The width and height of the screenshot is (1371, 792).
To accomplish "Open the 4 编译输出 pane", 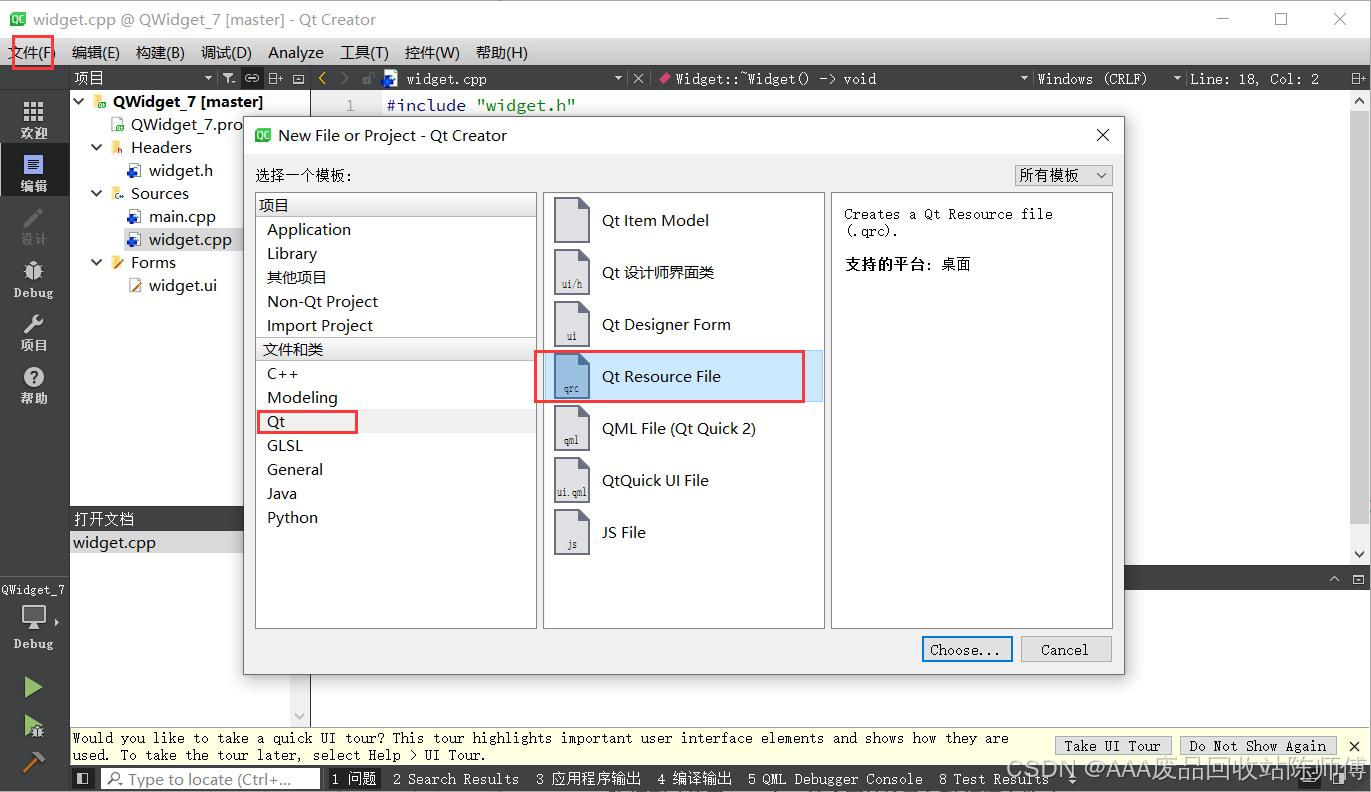I will [x=694, y=778].
